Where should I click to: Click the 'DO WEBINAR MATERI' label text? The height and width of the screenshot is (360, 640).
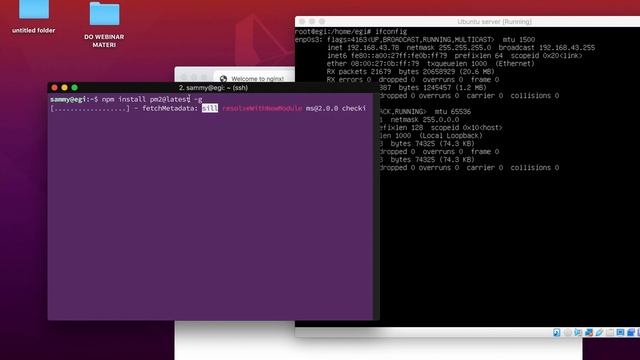(x=104, y=40)
